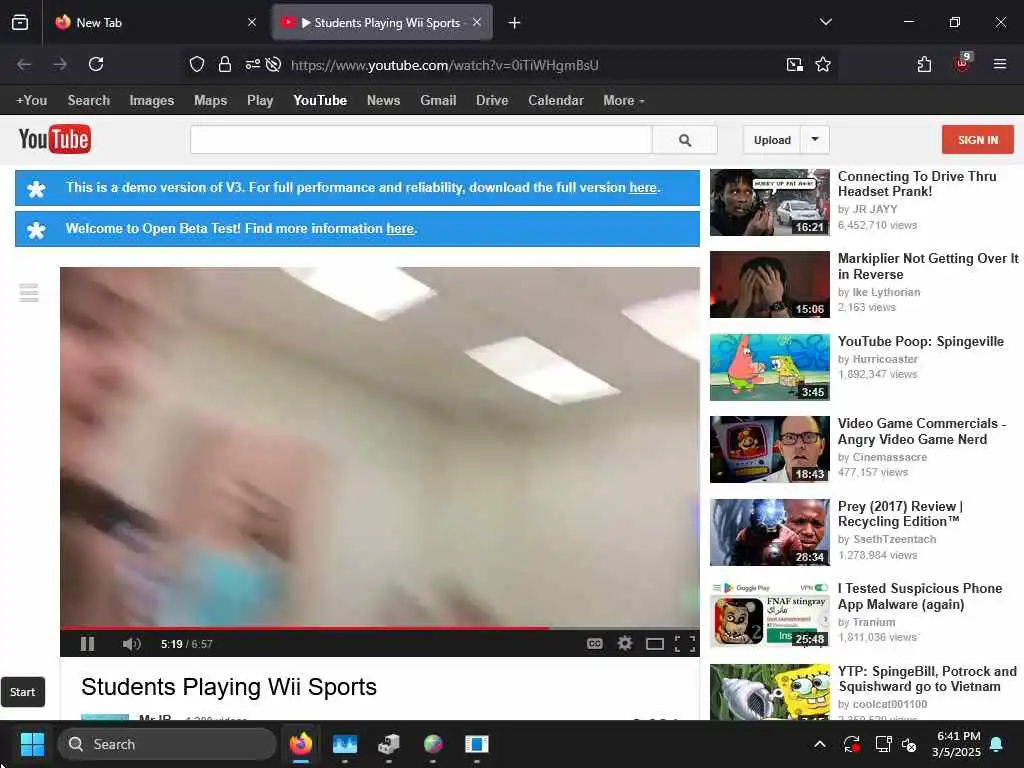Show site security padlock info
Screen dimensions: 1024x768
click(225, 64)
